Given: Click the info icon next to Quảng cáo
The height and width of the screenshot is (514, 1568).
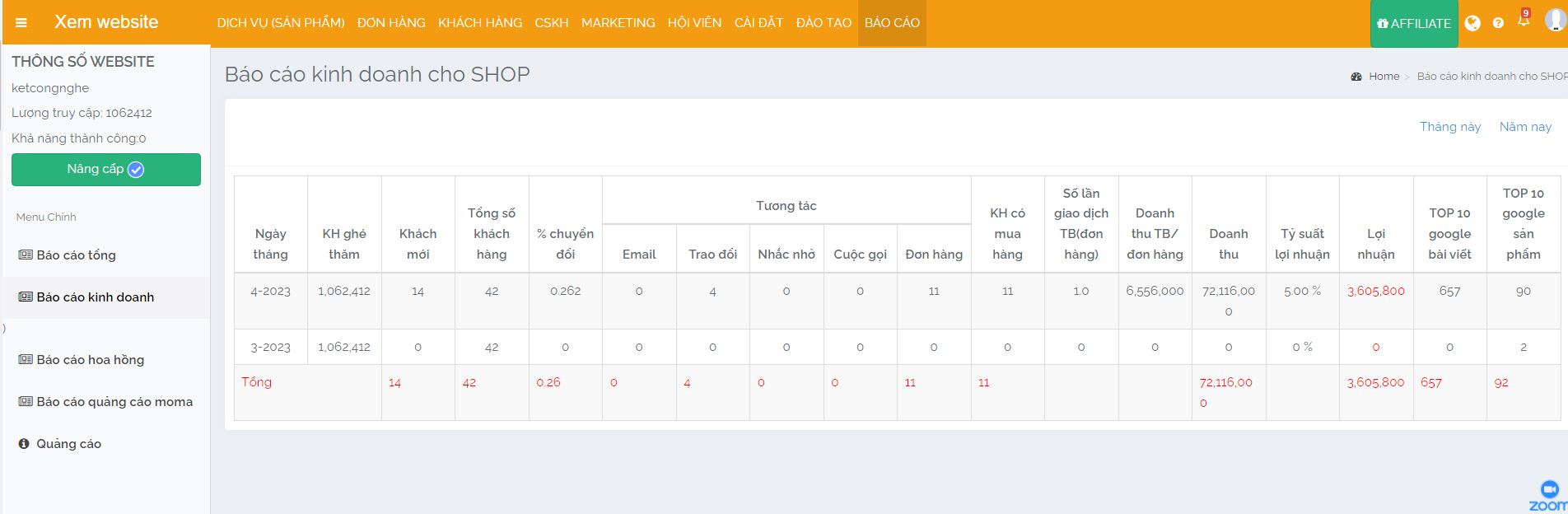Looking at the screenshot, I should tap(24, 444).
